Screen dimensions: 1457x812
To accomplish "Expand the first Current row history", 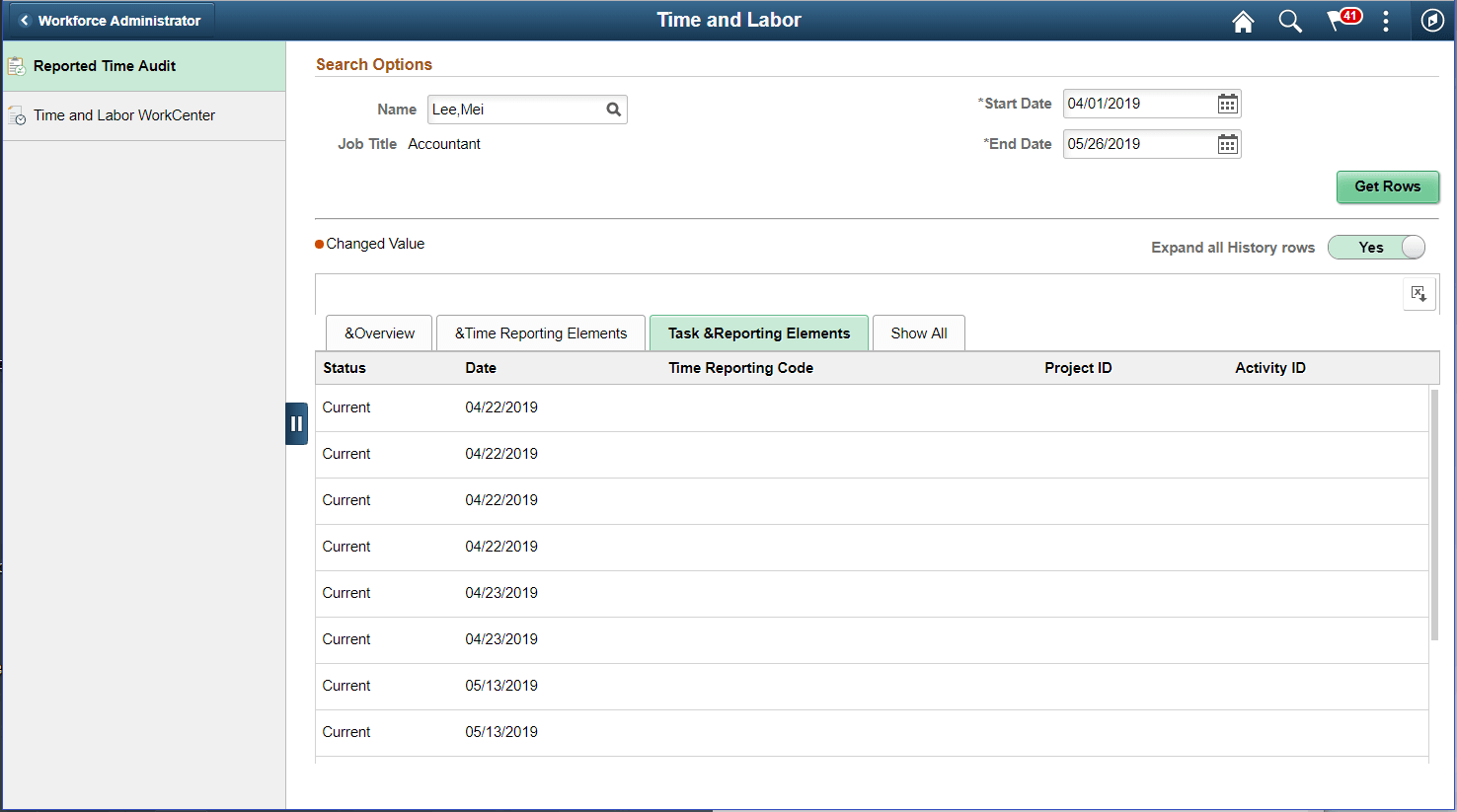I will click(x=345, y=406).
